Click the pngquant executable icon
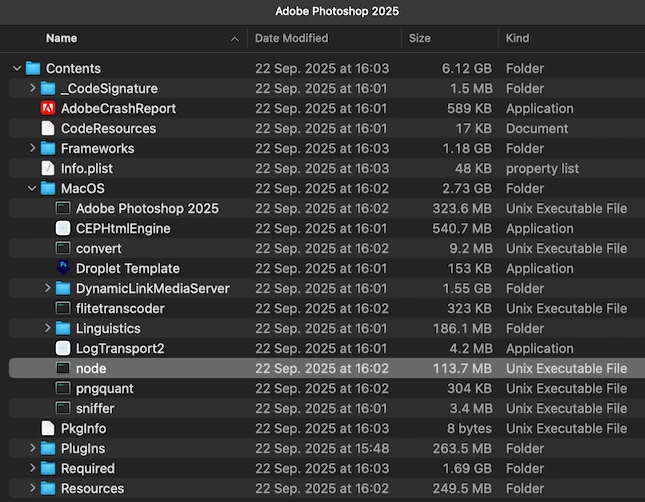 (63, 388)
